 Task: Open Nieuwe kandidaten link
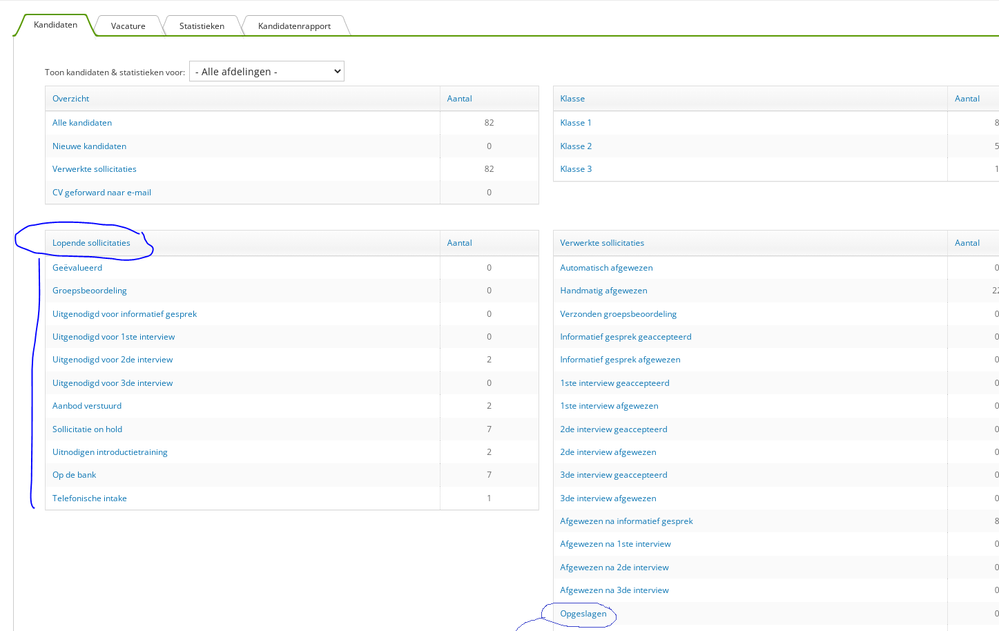click(x=89, y=146)
